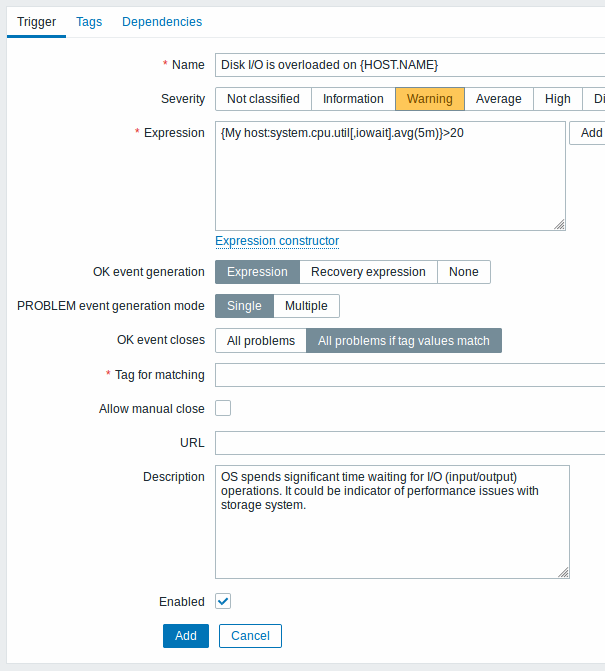Screen dimensions: 605x671
Task: Focus the URL input field
Action: coord(410,443)
